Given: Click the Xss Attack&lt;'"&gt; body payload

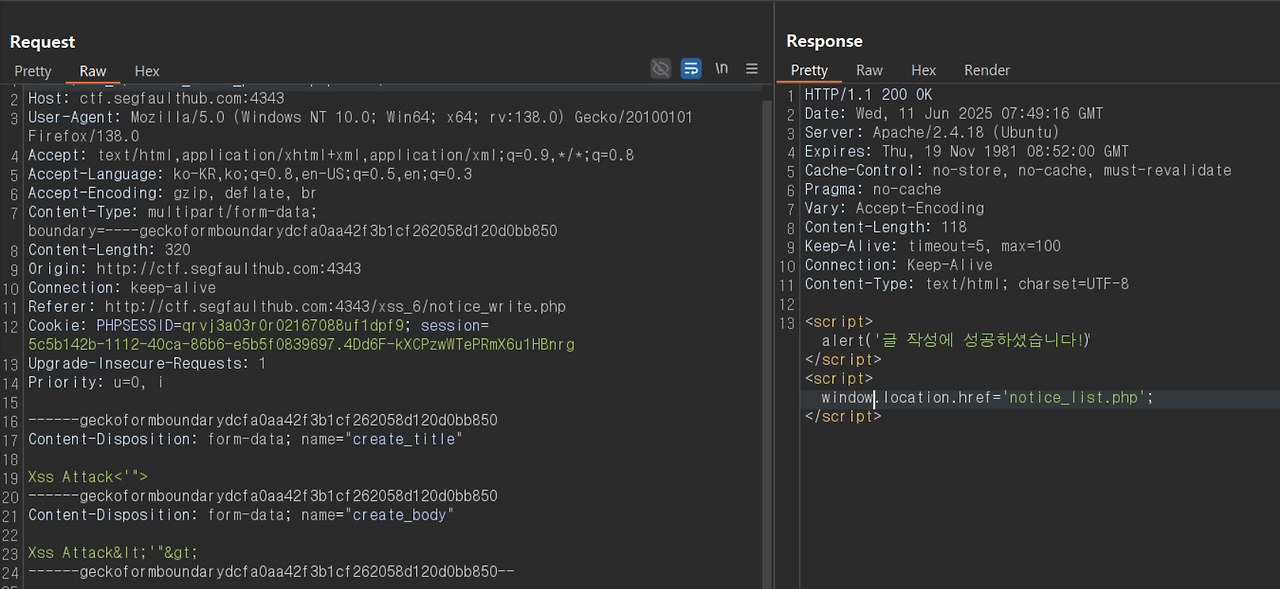Looking at the screenshot, I should coord(113,554).
